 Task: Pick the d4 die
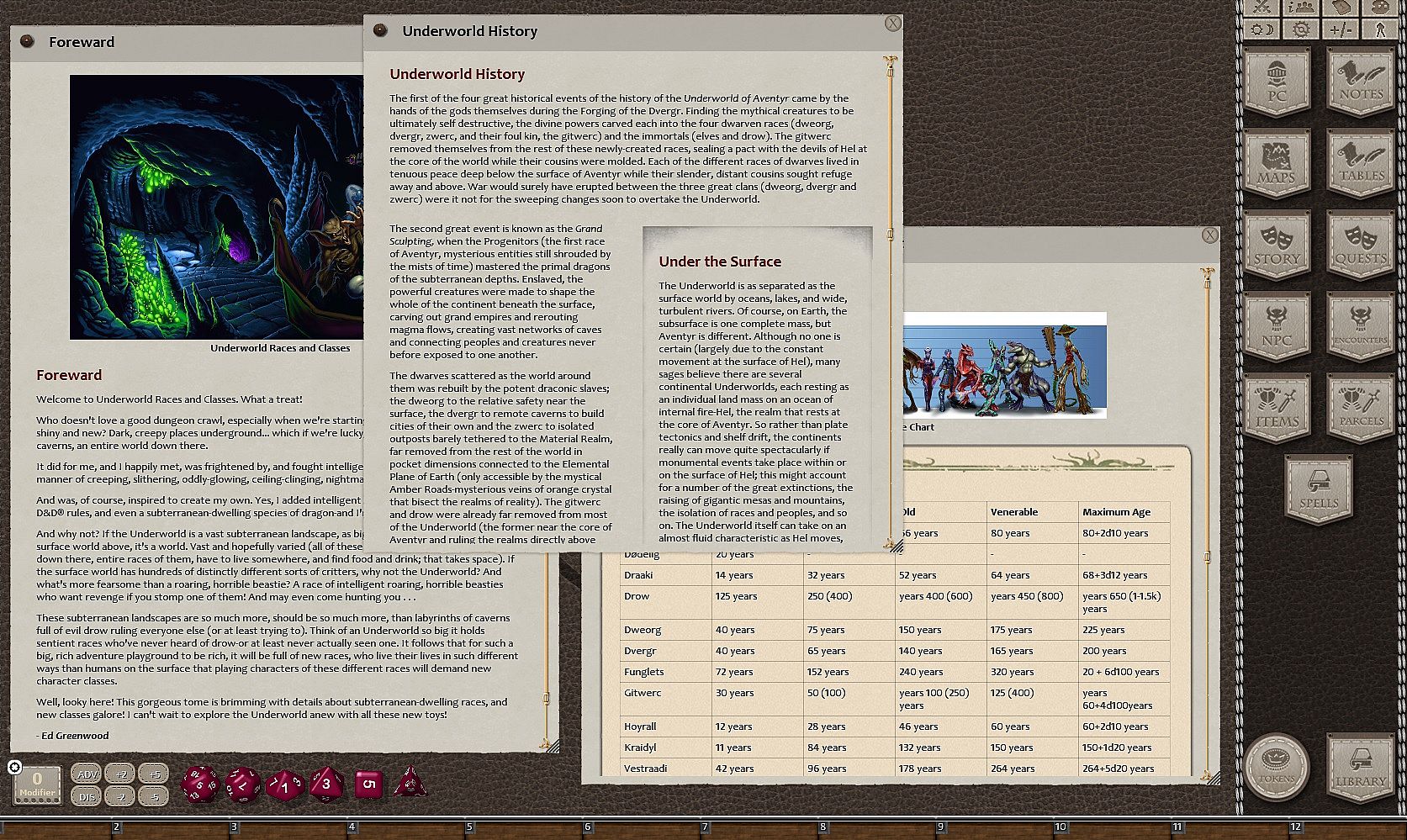410,782
